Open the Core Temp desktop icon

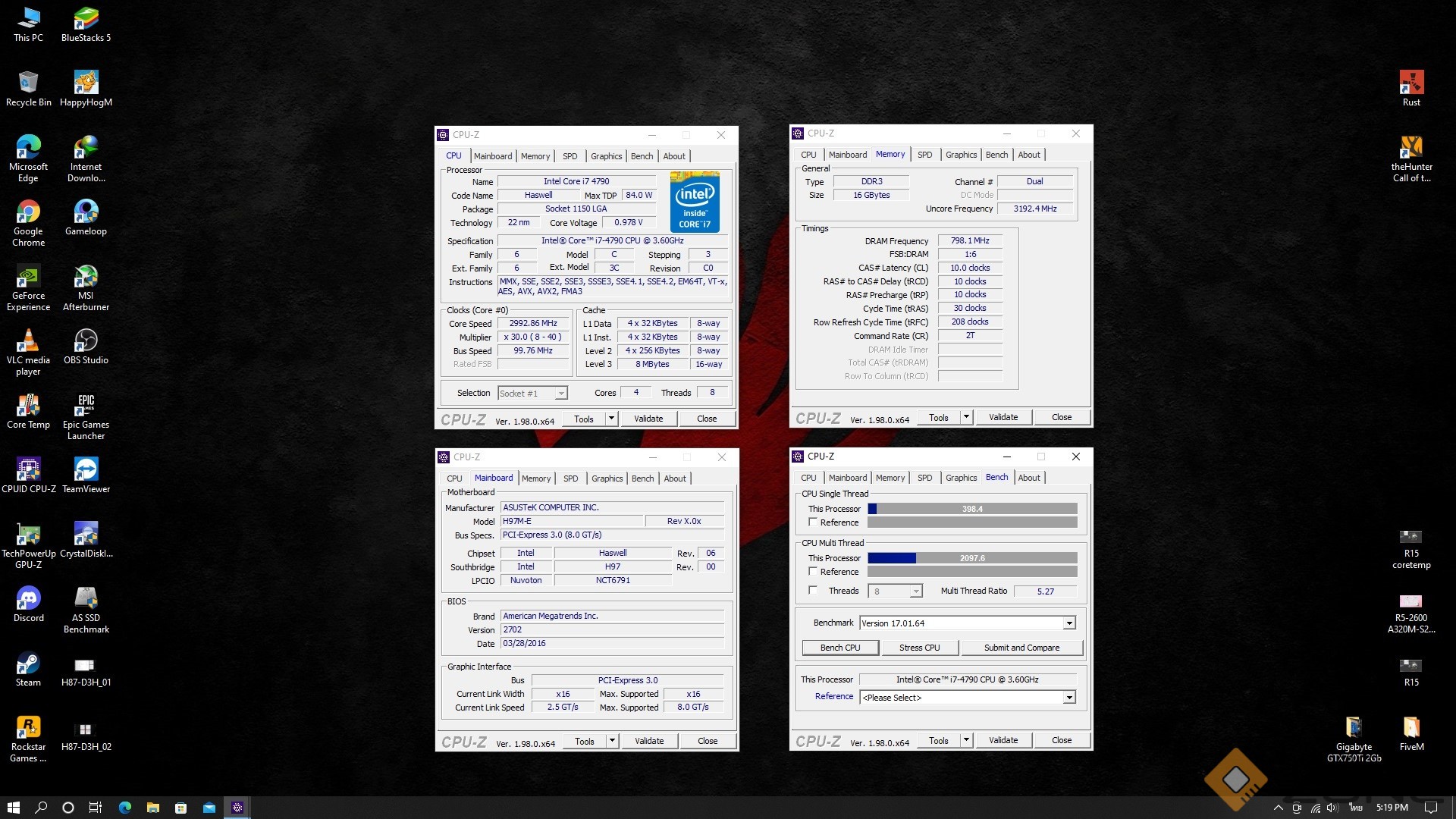pos(28,406)
